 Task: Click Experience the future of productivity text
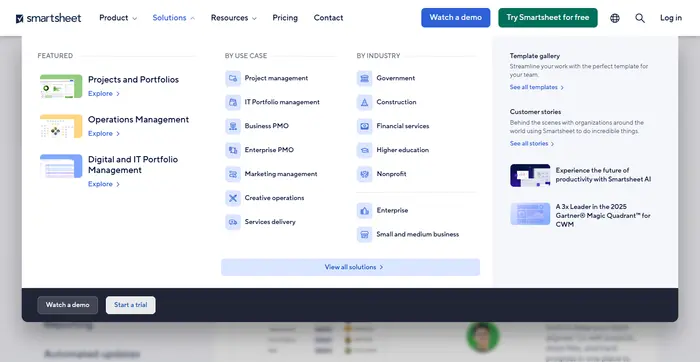pos(603,175)
